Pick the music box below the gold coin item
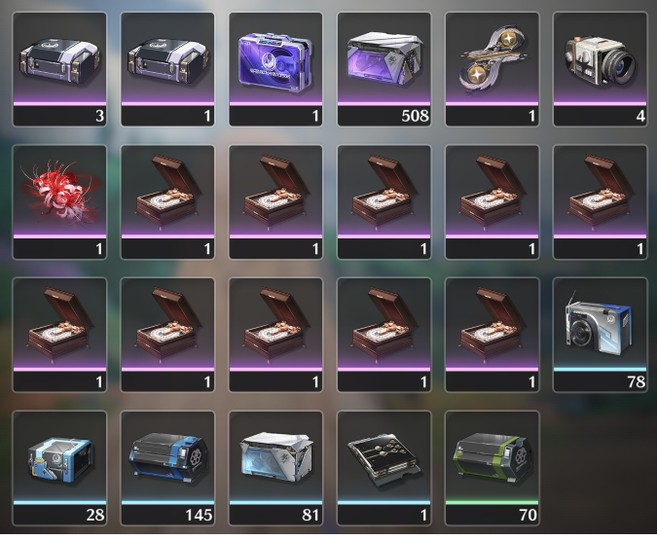Screen dimensions: 657x540 (492, 202)
